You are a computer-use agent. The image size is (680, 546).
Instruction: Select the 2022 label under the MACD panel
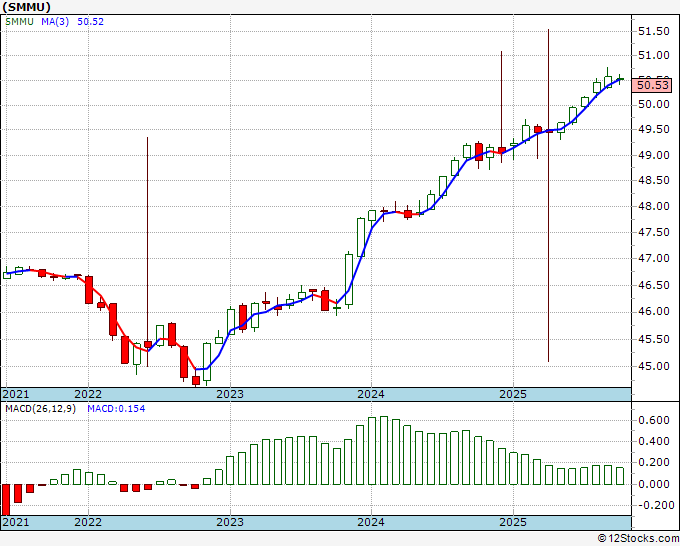pyautogui.click(x=88, y=522)
